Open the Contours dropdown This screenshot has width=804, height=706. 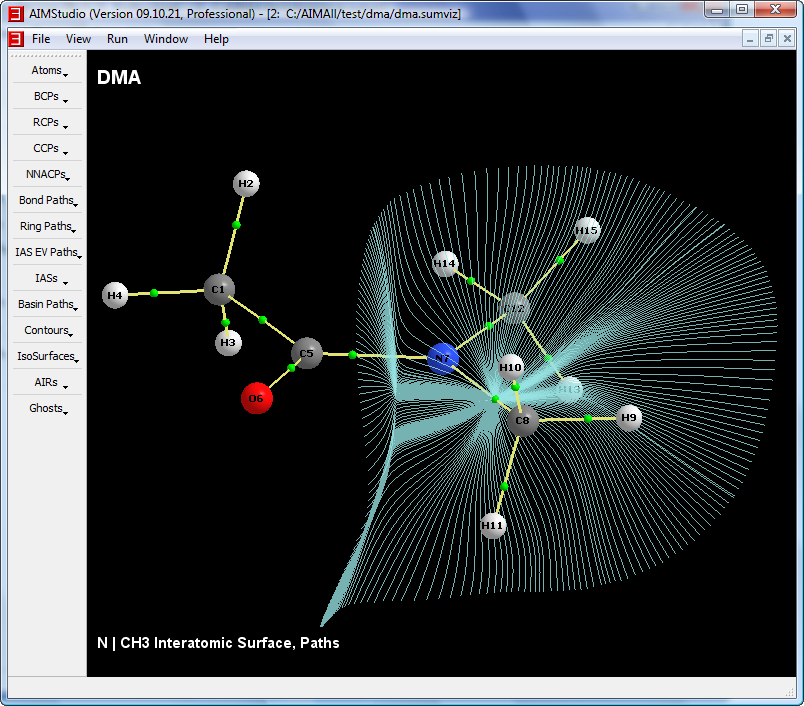coord(47,331)
